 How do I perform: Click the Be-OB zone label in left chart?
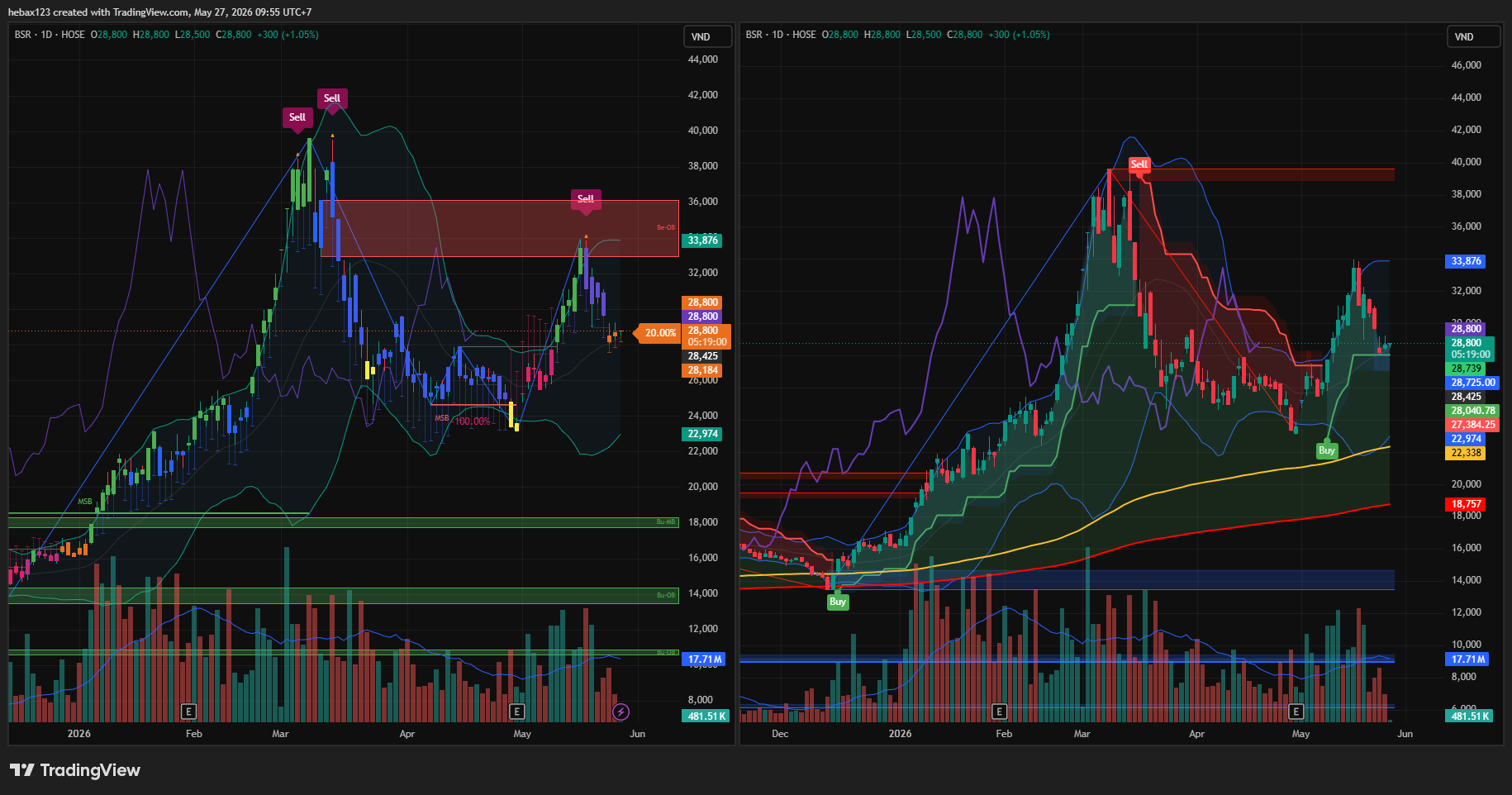pyautogui.click(x=666, y=228)
